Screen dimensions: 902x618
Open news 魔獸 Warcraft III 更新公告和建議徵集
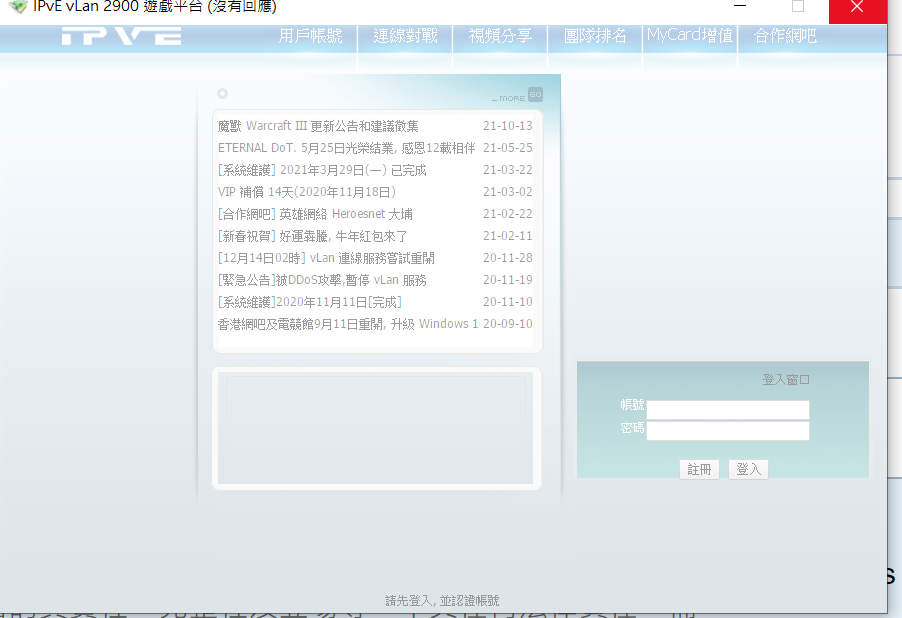click(318, 125)
